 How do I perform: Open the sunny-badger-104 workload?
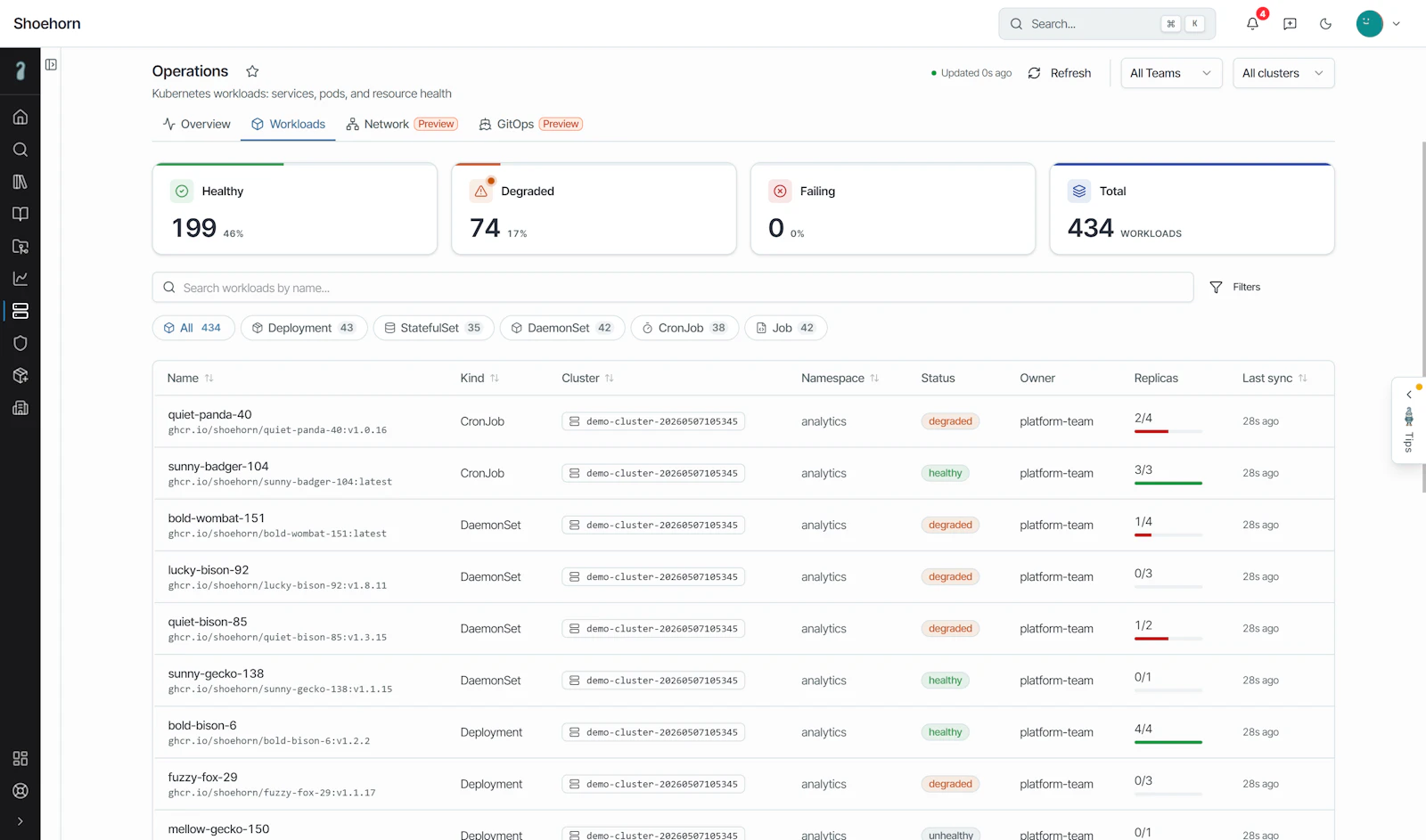point(218,466)
